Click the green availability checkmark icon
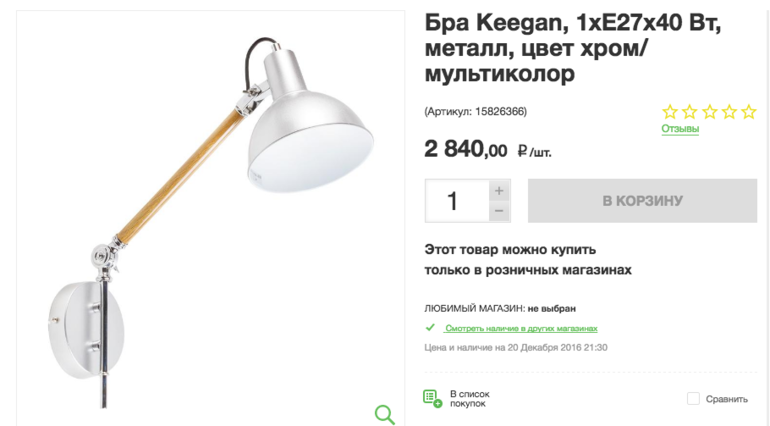This screenshot has height=426, width=770. click(430, 327)
